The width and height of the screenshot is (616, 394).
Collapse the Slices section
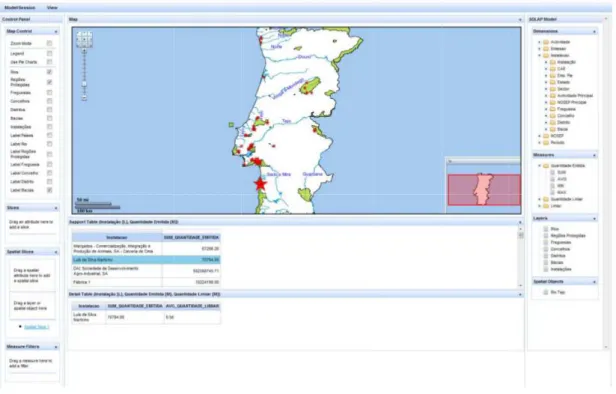pyautogui.click(x=56, y=208)
